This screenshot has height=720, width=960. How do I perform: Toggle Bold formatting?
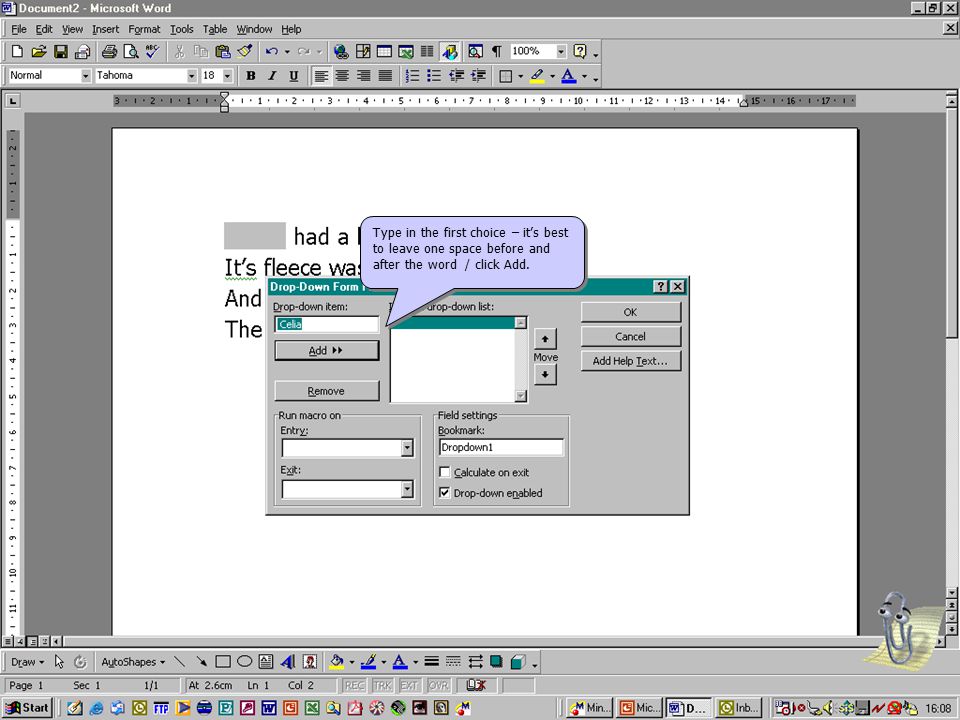(x=250, y=76)
